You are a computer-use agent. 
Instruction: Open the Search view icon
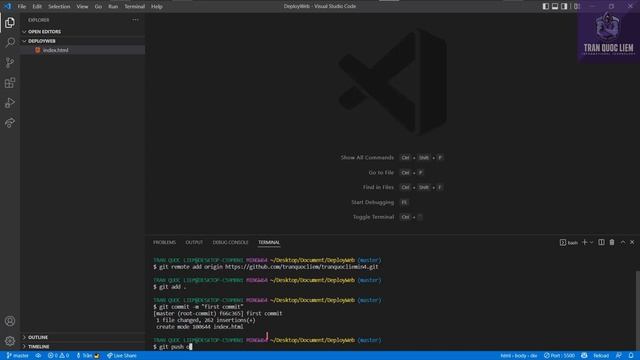(10, 42)
